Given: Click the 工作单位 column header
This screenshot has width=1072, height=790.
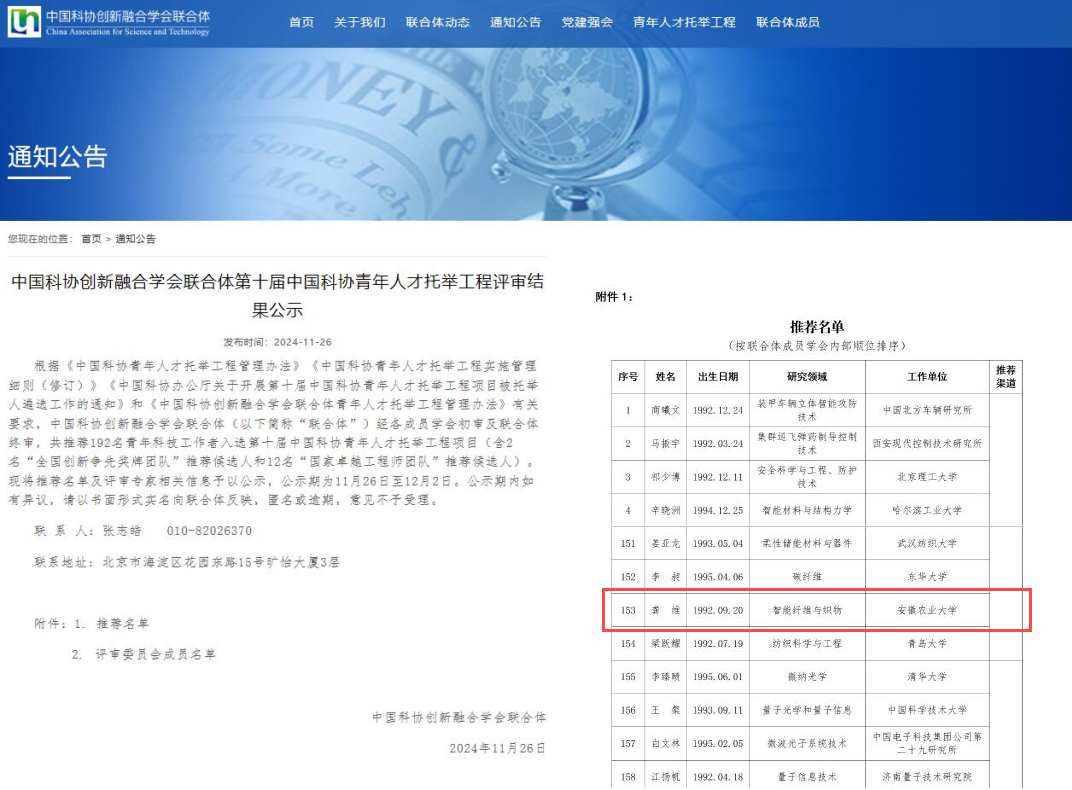Looking at the screenshot, I should (927, 377).
